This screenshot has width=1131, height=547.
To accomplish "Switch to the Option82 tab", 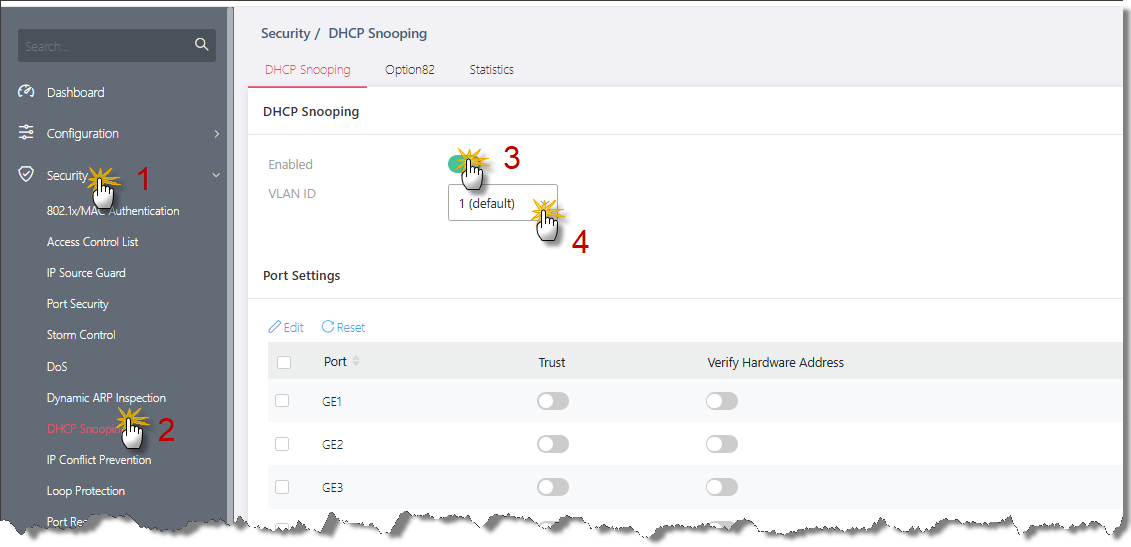I will (x=409, y=70).
